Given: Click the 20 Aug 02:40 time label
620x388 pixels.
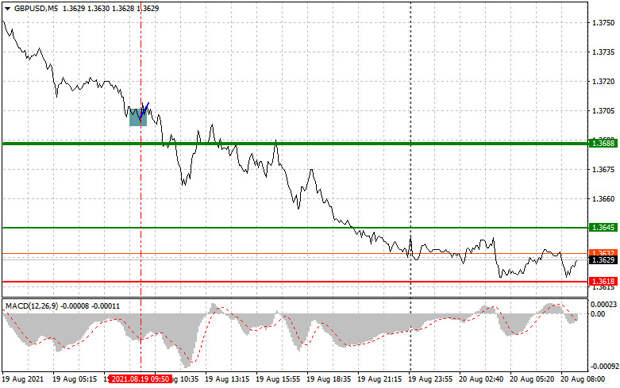Looking at the screenshot, I should pos(481,379).
